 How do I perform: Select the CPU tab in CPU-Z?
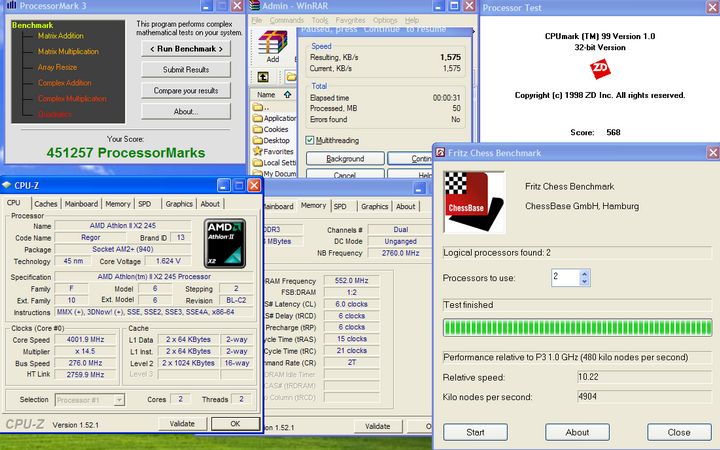[x=14, y=203]
